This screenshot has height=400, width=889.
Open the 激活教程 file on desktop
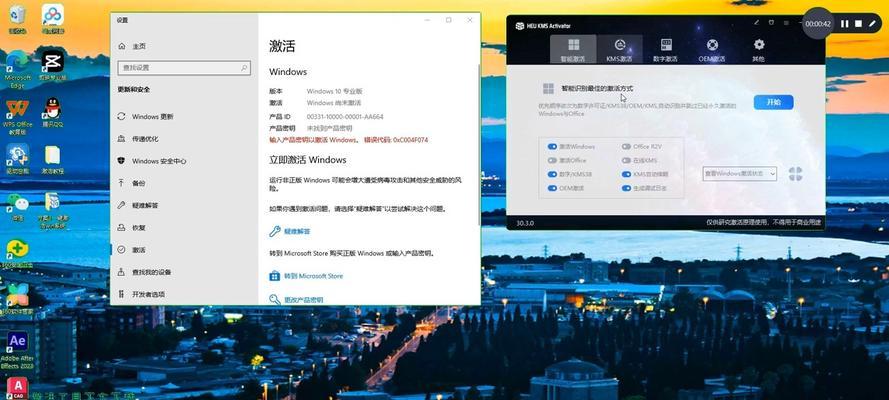(x=52, y=160)
